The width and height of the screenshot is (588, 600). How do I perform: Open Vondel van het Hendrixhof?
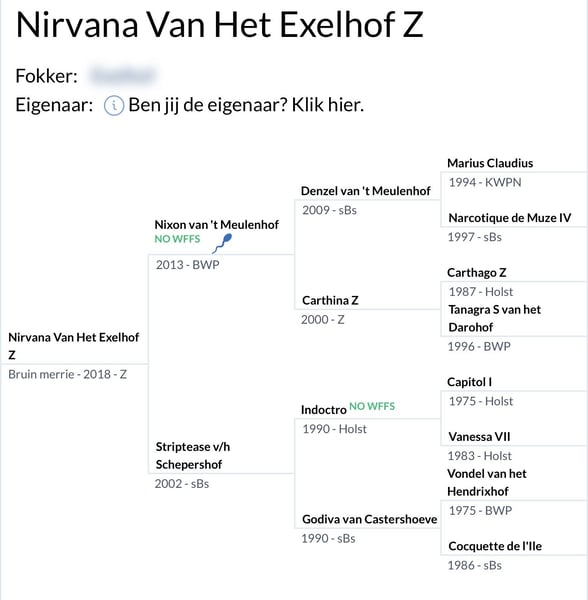pos(487,483)
